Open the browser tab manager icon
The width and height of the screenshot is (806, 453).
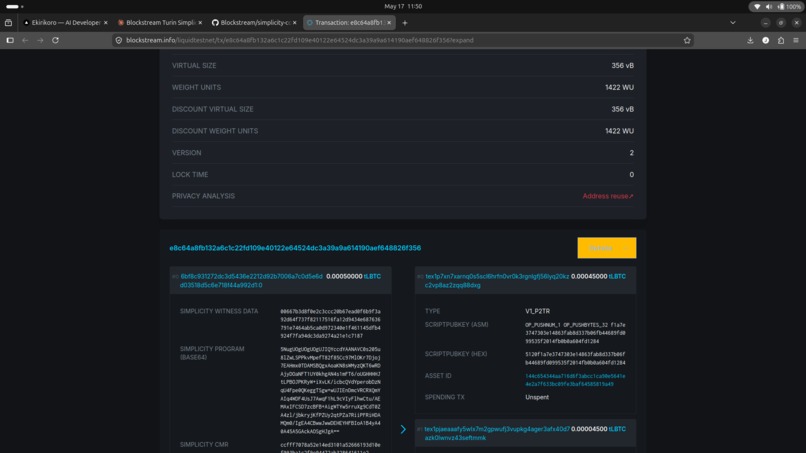(x=9, y=23)
